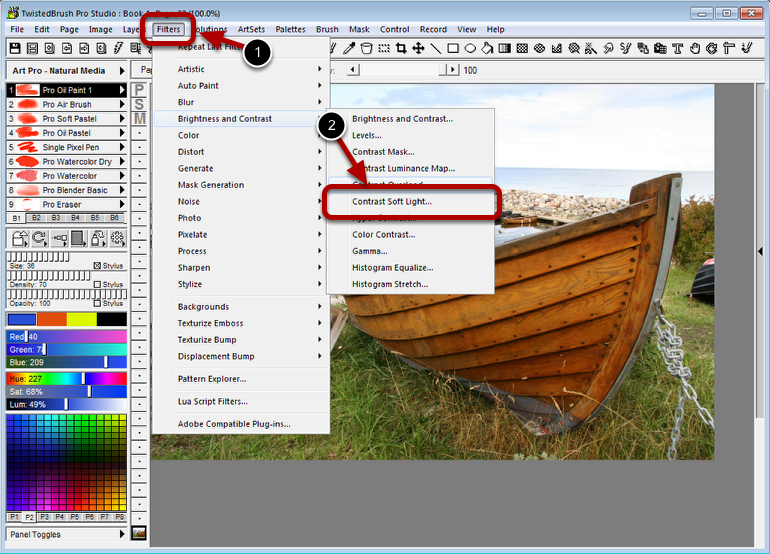Viewport: 770px width, 554px height.
Task: Choose the Text tool icon
Action: (678, 48)
